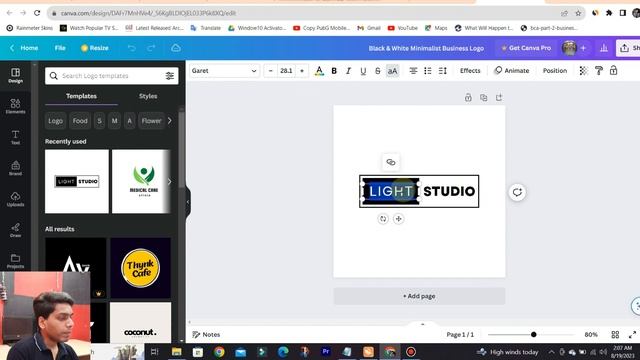Viewport: 640px width, 360px height.
Task: Click the add page icon above canvas
Action: [499, 98]
